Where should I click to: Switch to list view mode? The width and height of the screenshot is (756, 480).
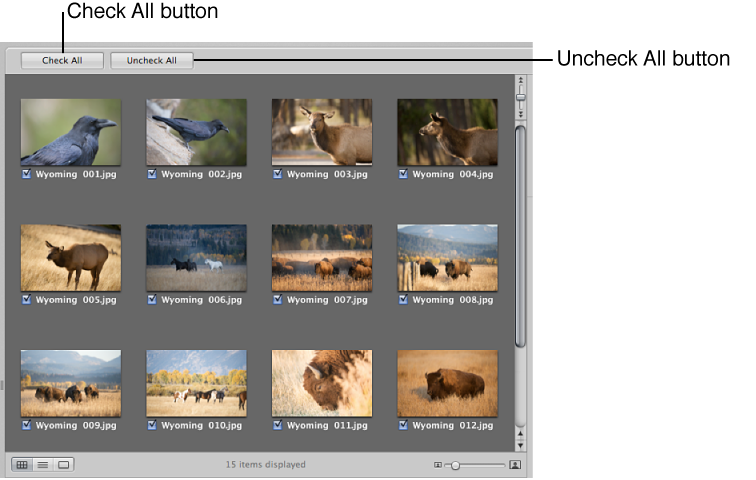(x=43, y=465)
